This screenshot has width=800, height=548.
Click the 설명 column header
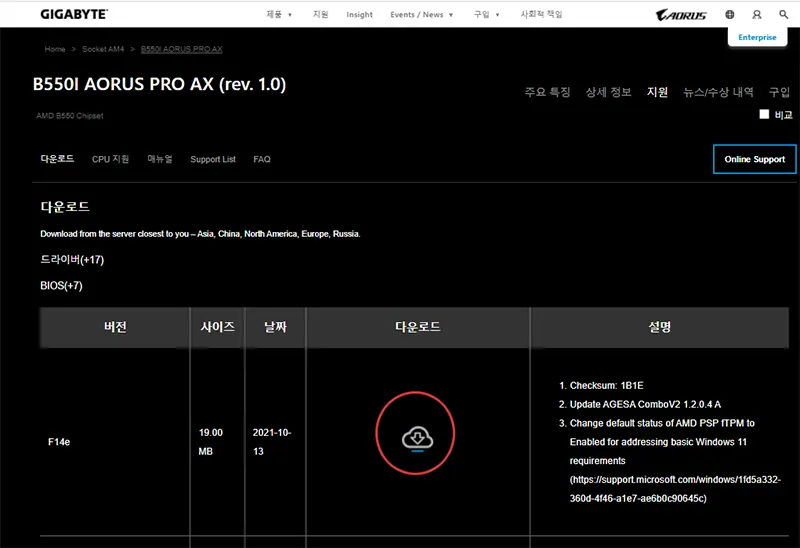pyautogui.click(x=659, y=327)
